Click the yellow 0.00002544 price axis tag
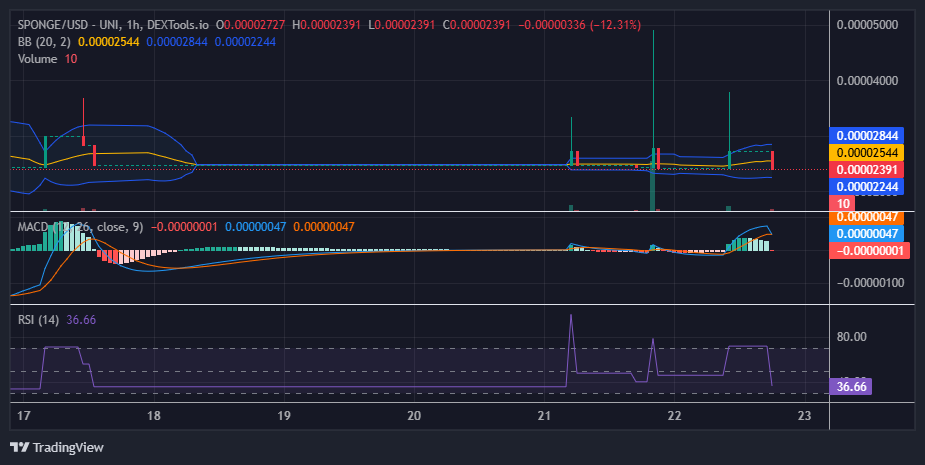 pyautogui.click(x=867, y=153)
